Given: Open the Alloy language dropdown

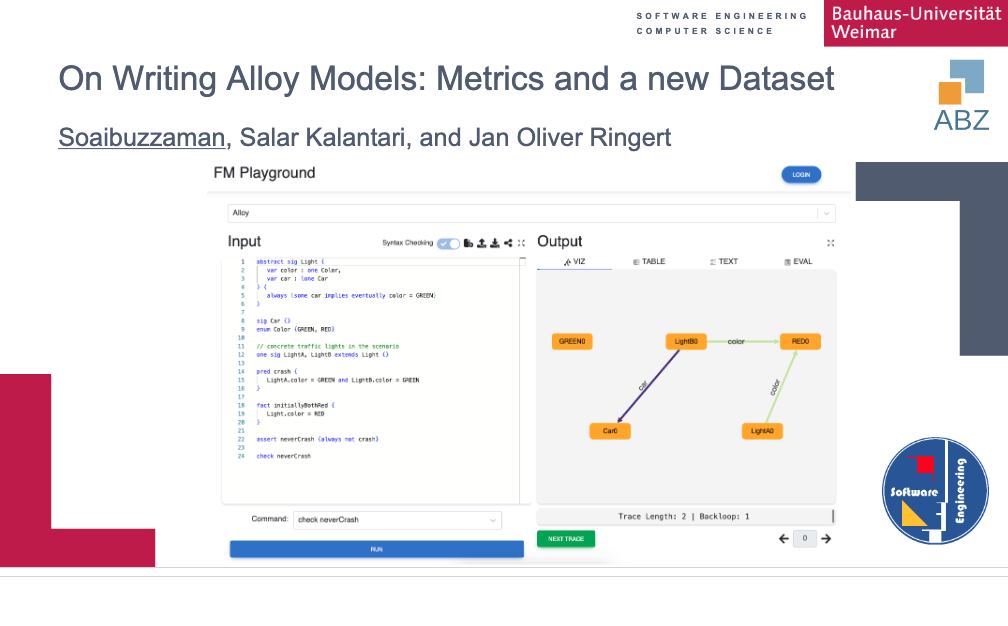Looking at the screenshot, I should [x=826, y=212].
